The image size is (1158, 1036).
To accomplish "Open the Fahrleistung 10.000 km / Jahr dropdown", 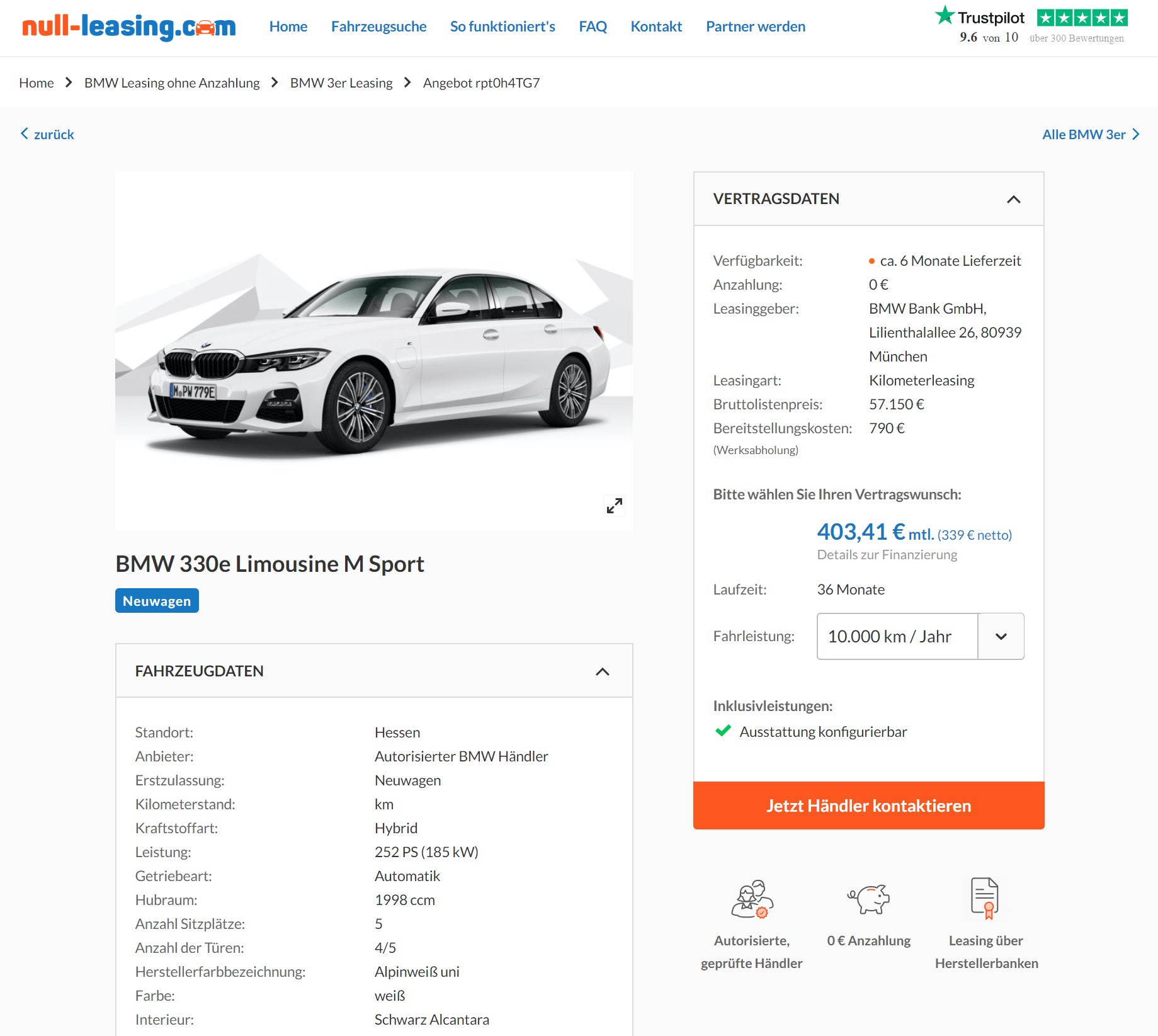I will point(920,636).
